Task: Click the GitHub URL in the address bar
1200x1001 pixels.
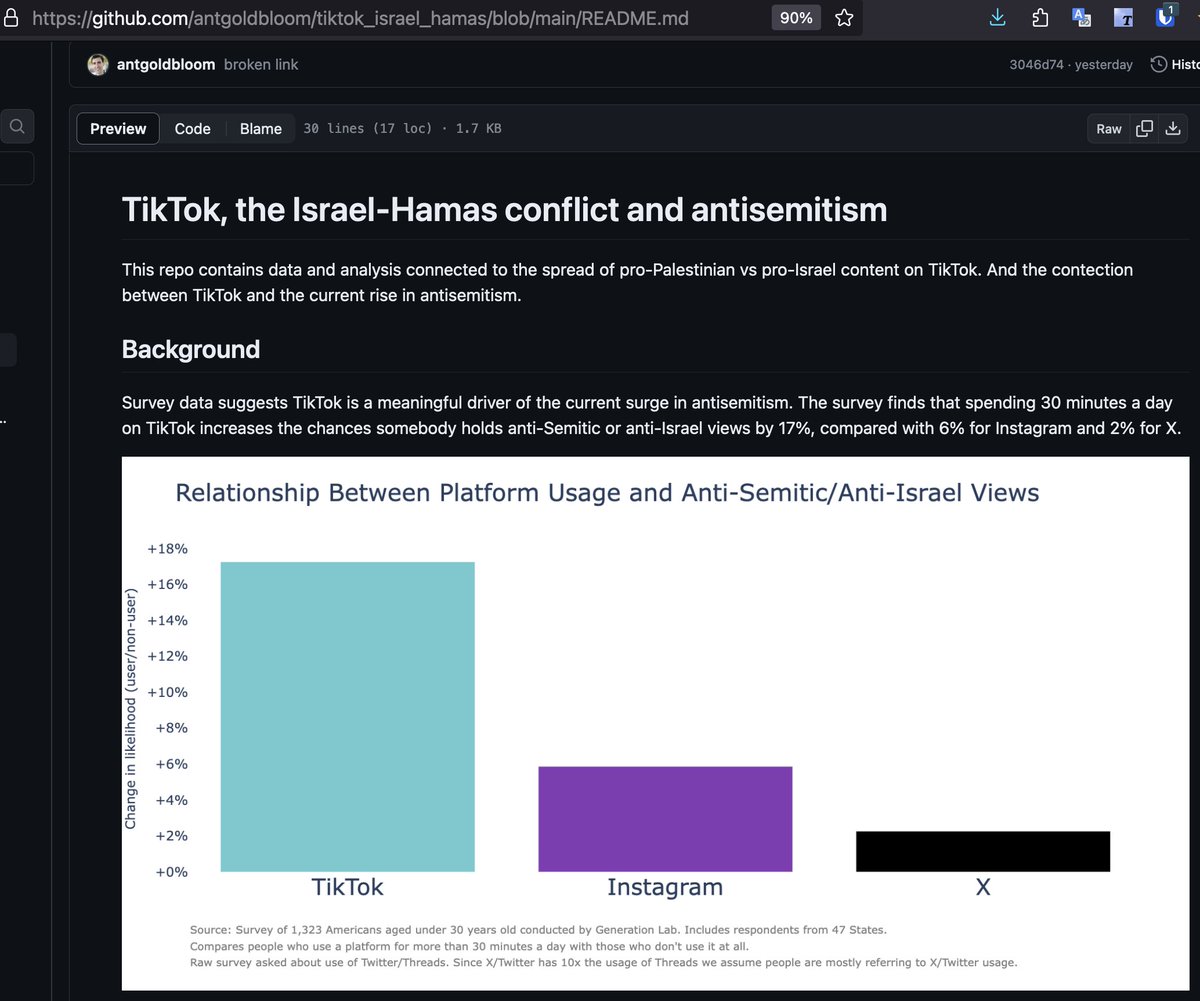Action: pyautogui.click(x=360, y=18)
